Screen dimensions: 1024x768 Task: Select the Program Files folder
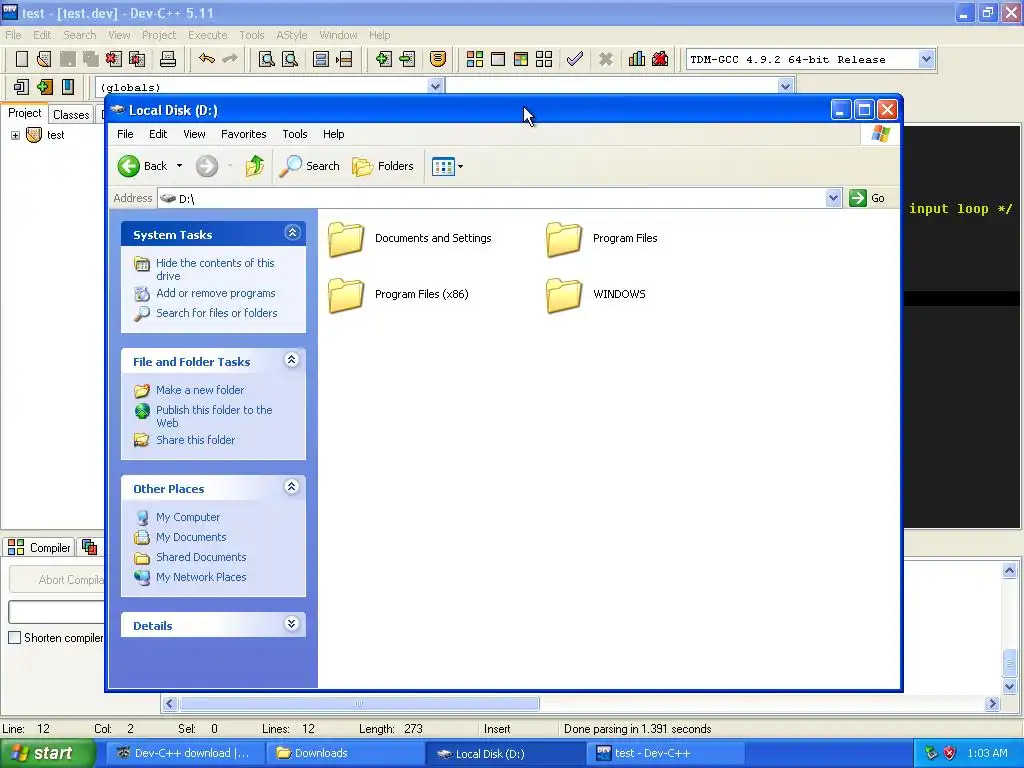click(602, 238)
